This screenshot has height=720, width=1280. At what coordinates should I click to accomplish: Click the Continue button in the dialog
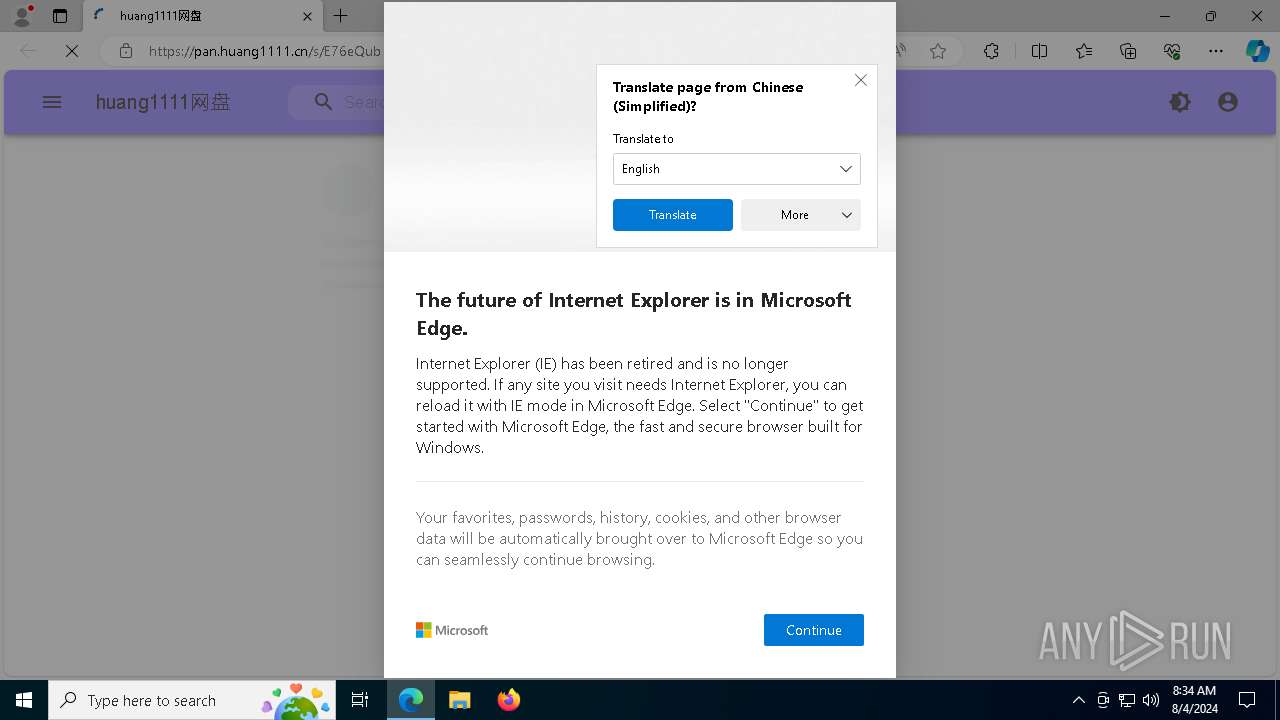[x=813, y=630]
